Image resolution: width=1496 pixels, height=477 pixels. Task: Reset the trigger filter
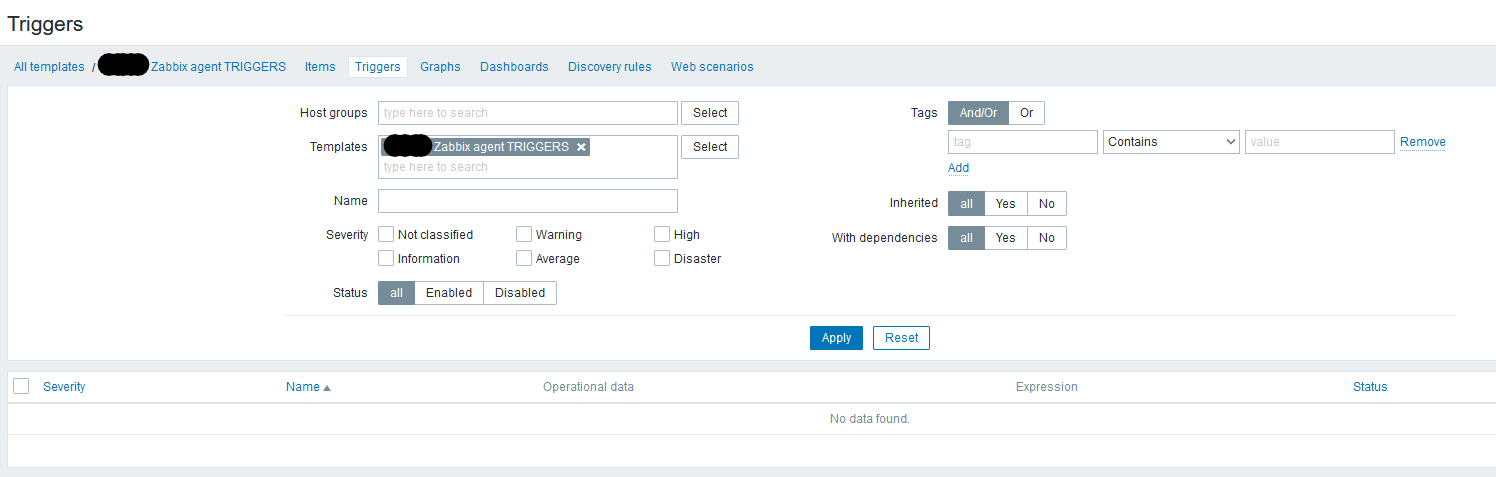tap(901, 338)
